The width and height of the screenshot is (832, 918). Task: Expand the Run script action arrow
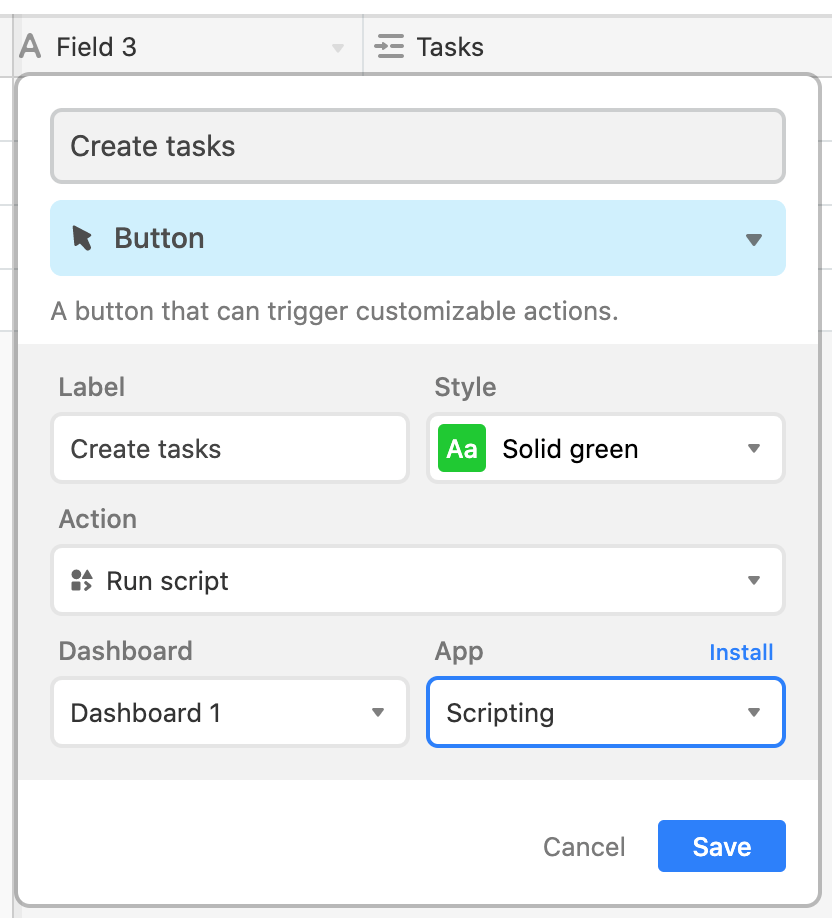[x=754, y=580]
